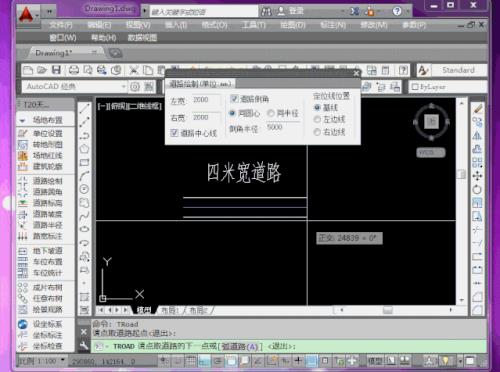Viewport: 500px width, 372px height.
Task: Click the Save icon in toolbar
Action: click(x=56, y=70)
